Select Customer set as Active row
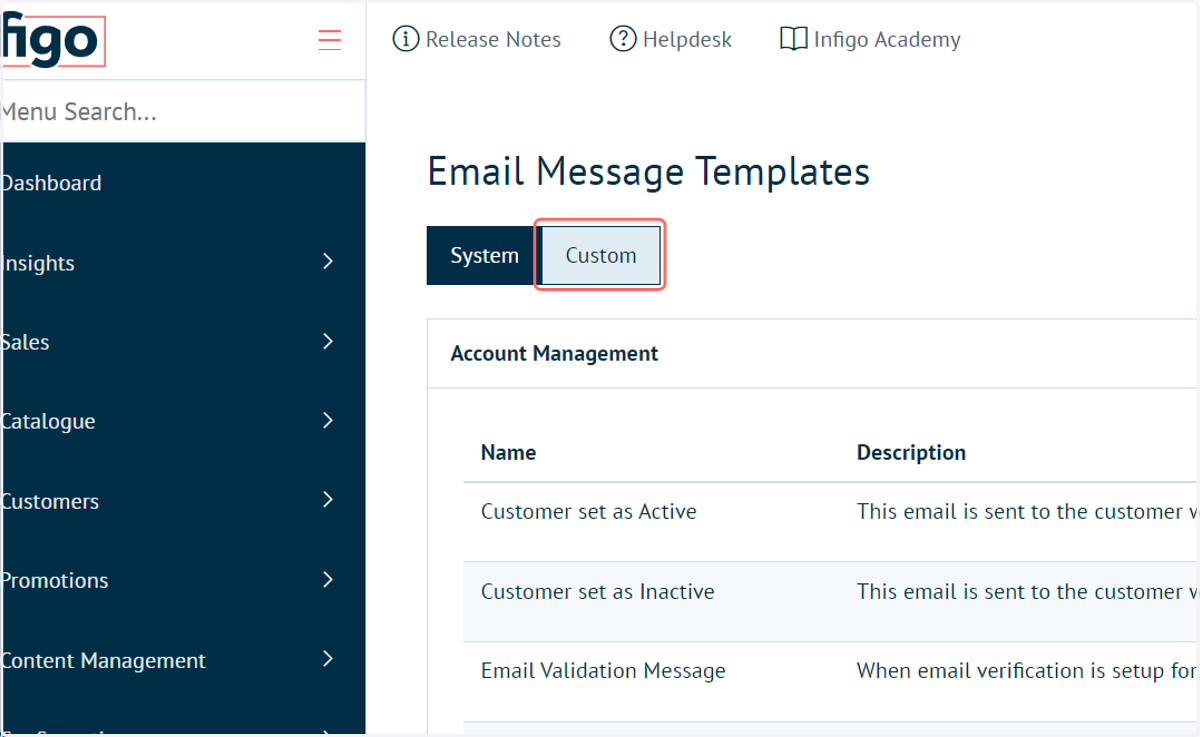This screenshot has height=737, width=1200. pyautogui.click(x=831, y=521)
